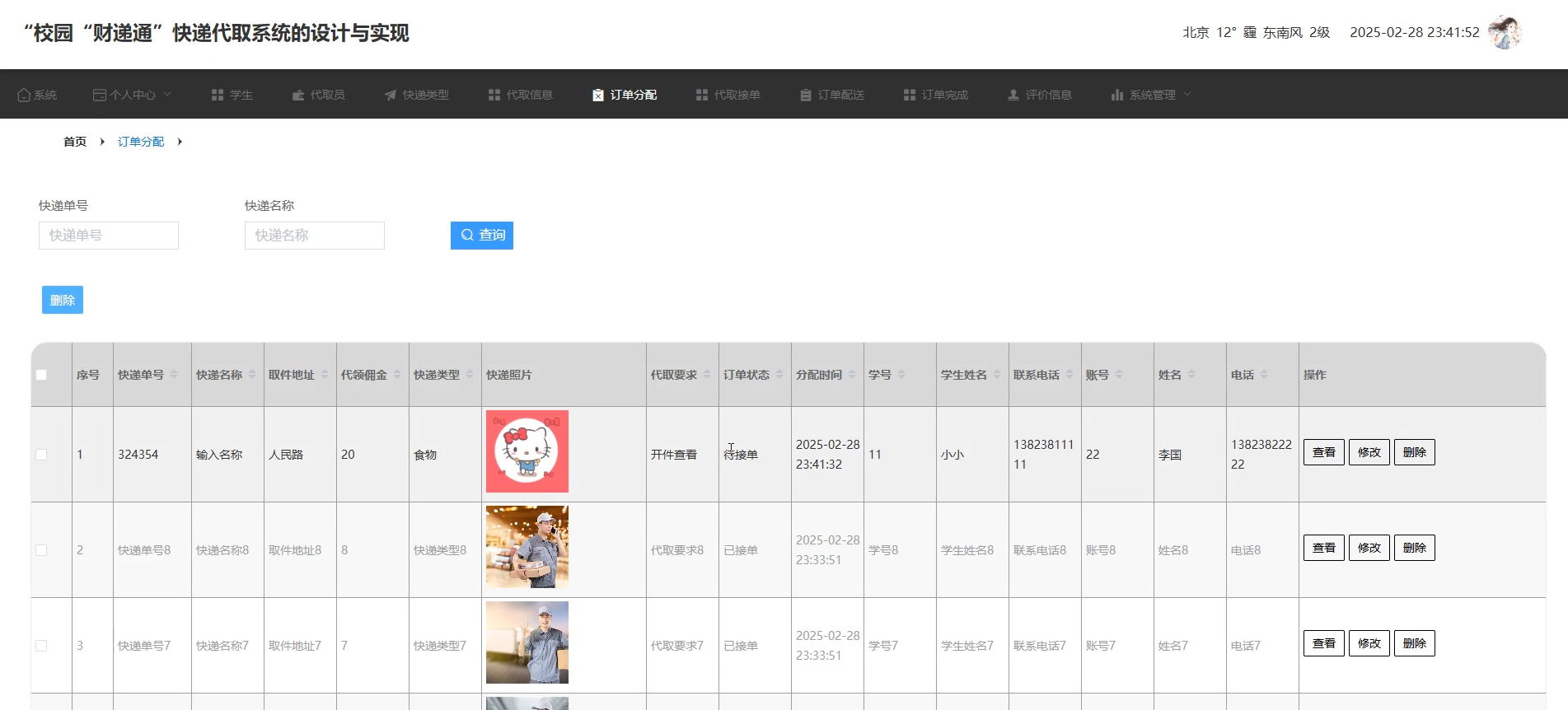Click the 系统管理 bar chart icon

click(1117, 95)
